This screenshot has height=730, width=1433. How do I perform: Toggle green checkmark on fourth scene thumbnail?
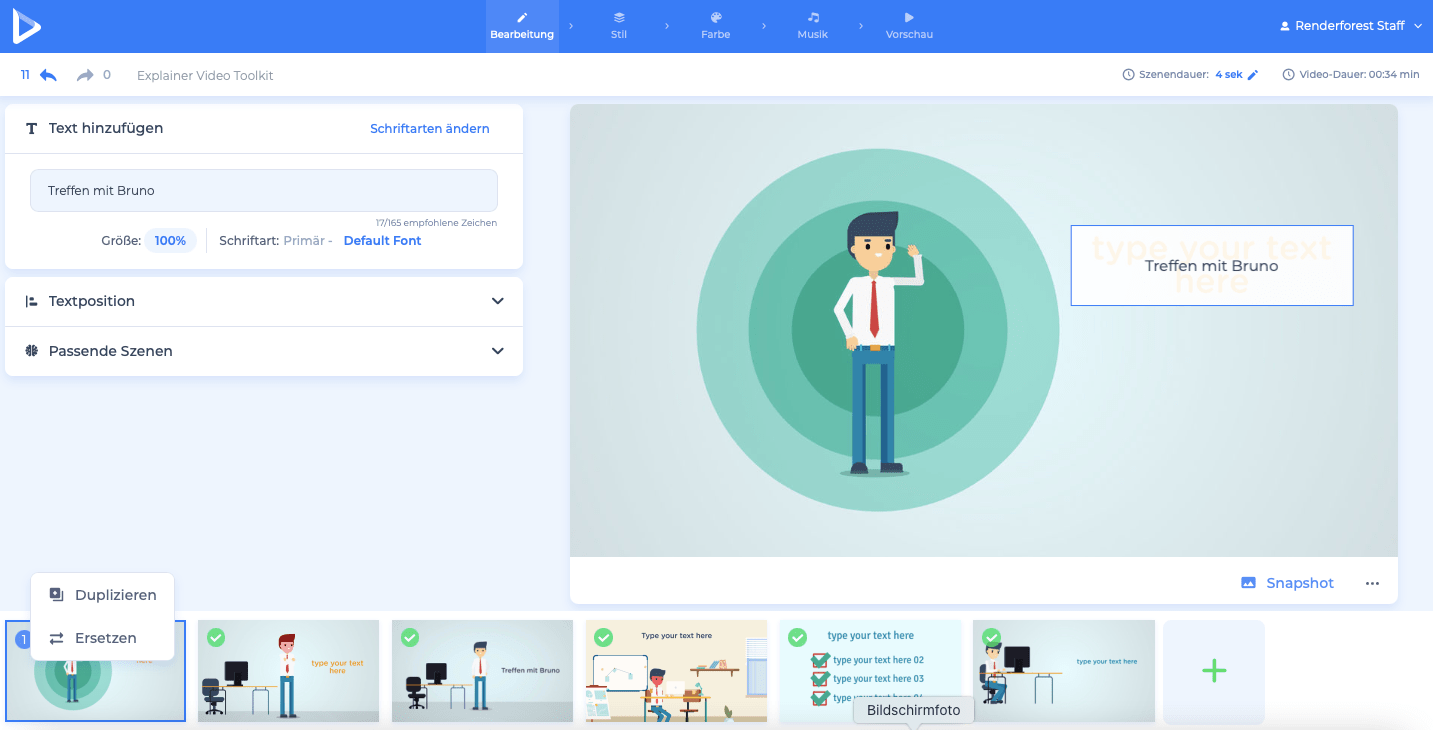coord(603,637)
